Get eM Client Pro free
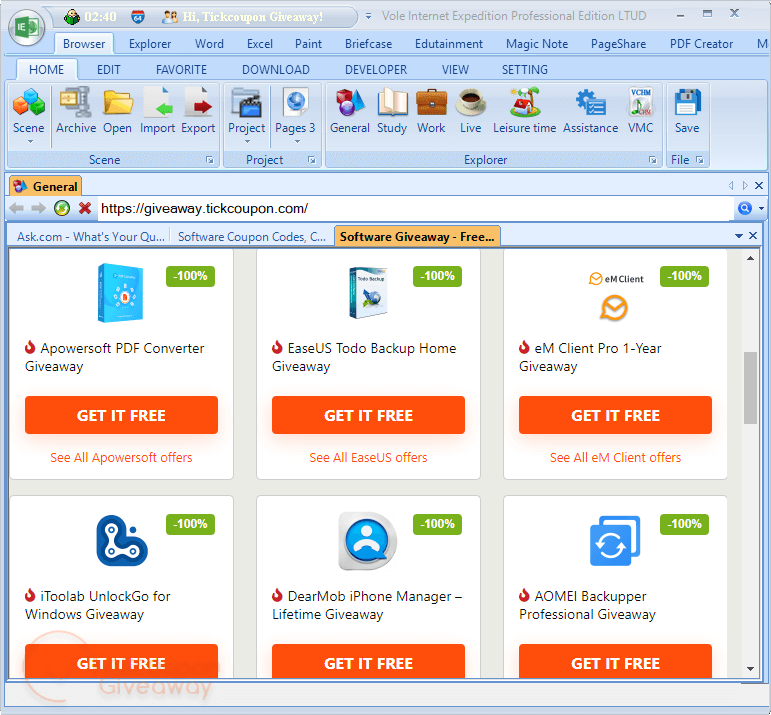The width and height of the screenshot is (771, 715). click(x=615, y=415)
